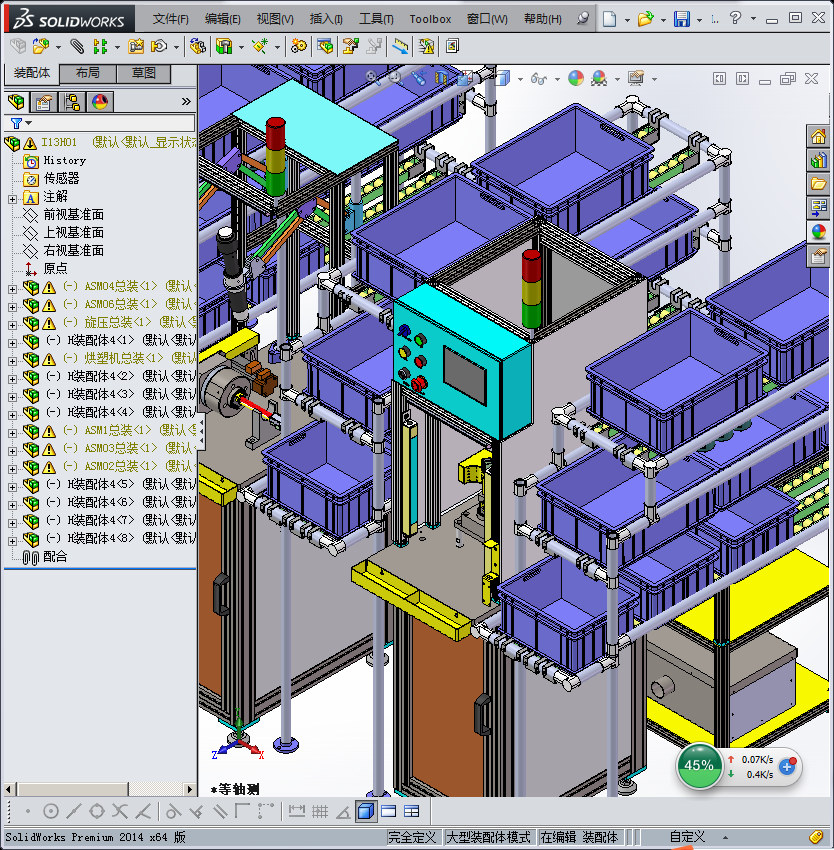Image resolution: width=834 pixels, height=850 pixels.
Task: Click the 大型装配体模式 status indicator
Action: [x=488, y=837]
